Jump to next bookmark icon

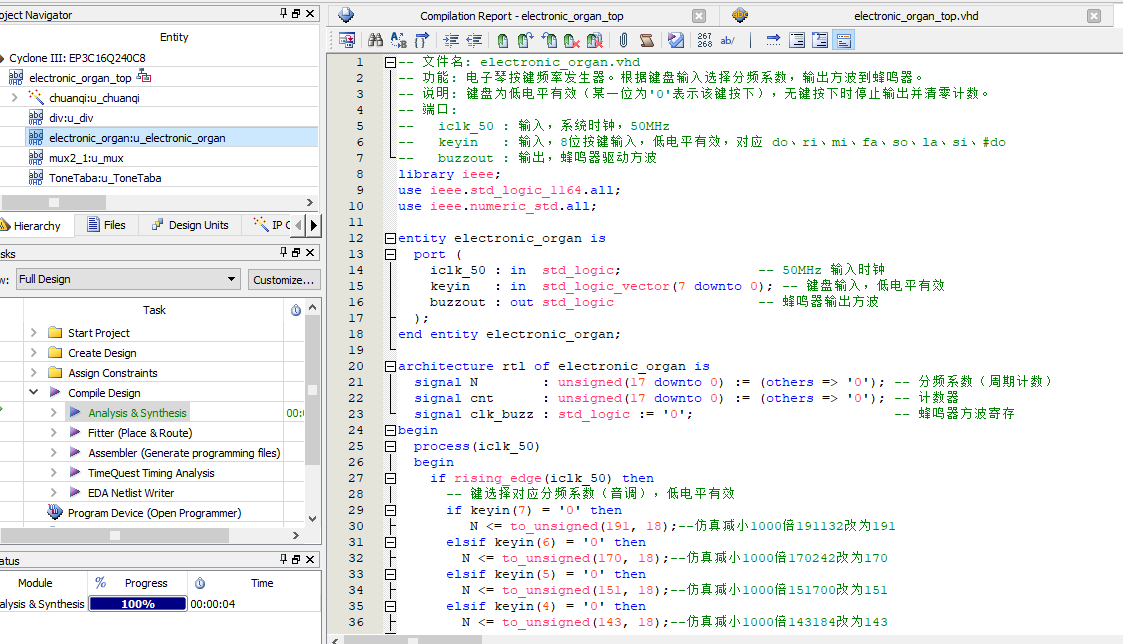pos(526,40)
